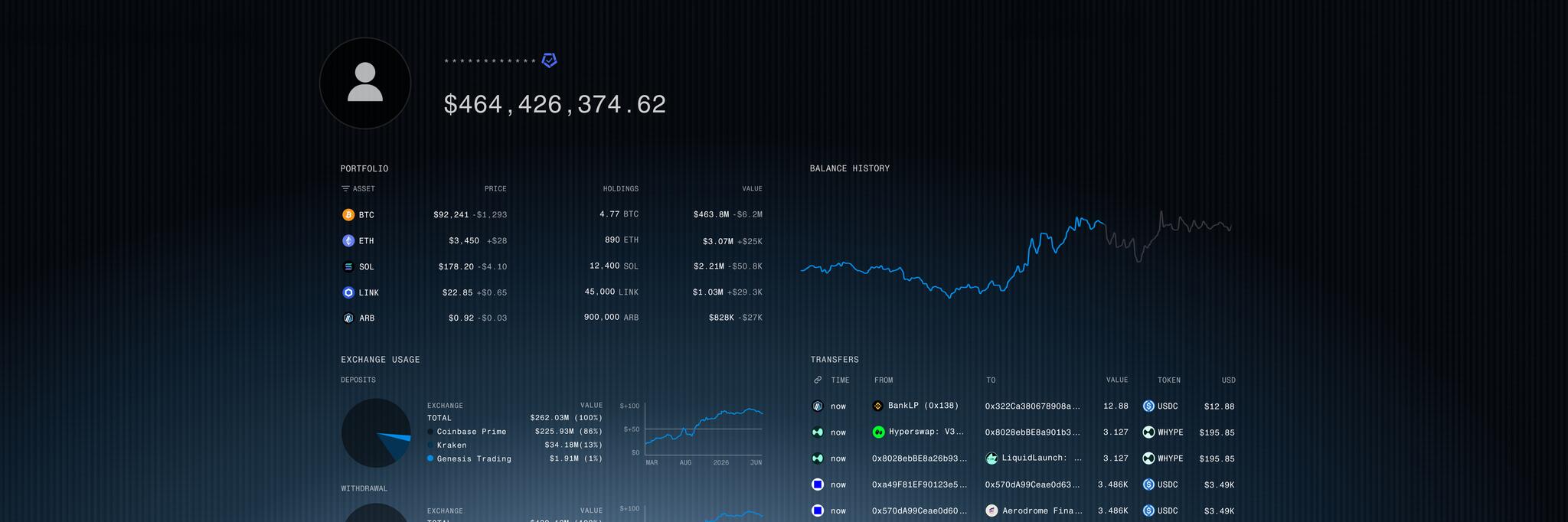The width and height of the screenshot is (1568, 522).
Task: Click the Aerodrome Finance logo icon
Action: (x=991, y=511)
